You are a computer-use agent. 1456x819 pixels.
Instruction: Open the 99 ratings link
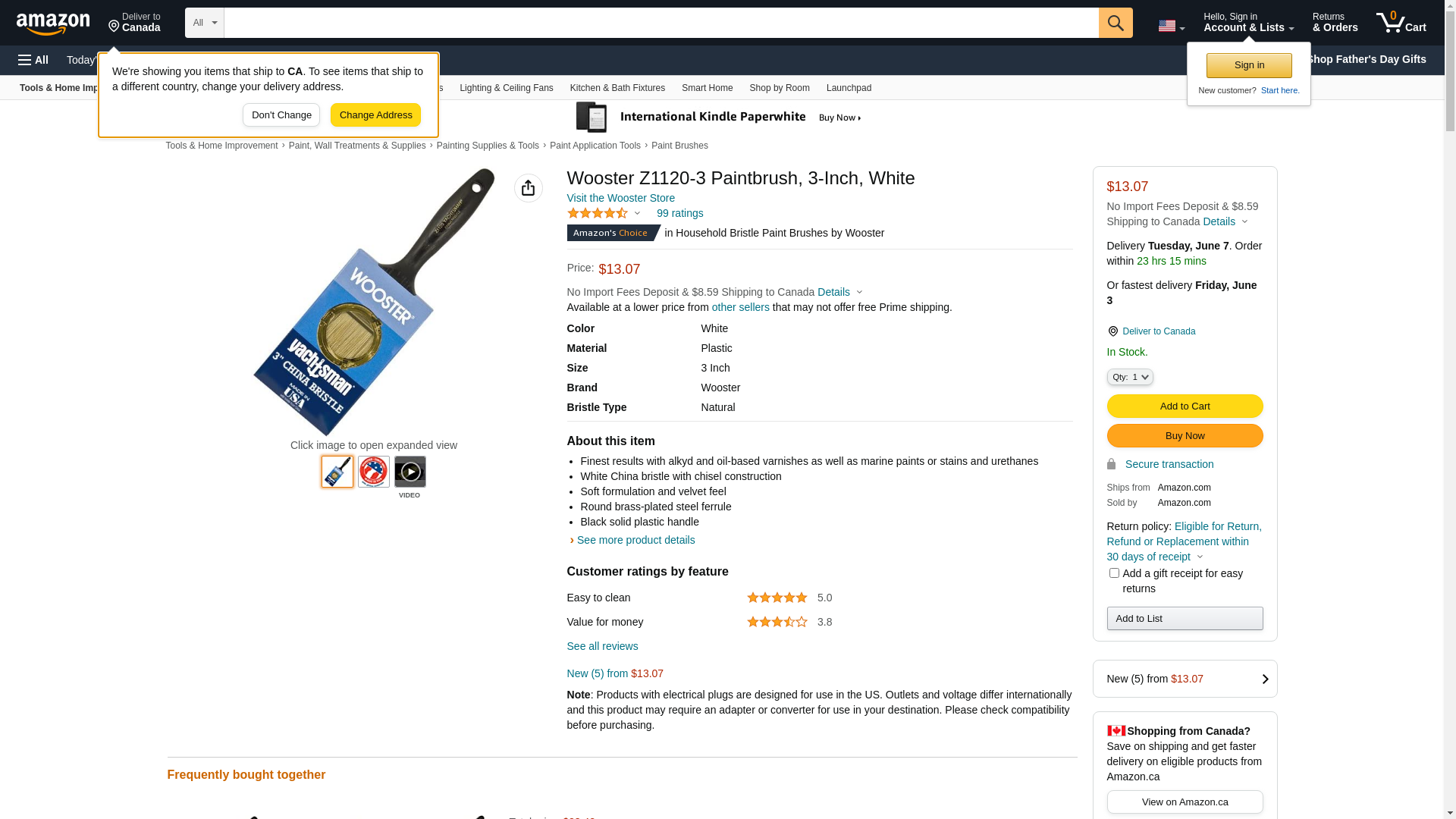click(680, 213)
